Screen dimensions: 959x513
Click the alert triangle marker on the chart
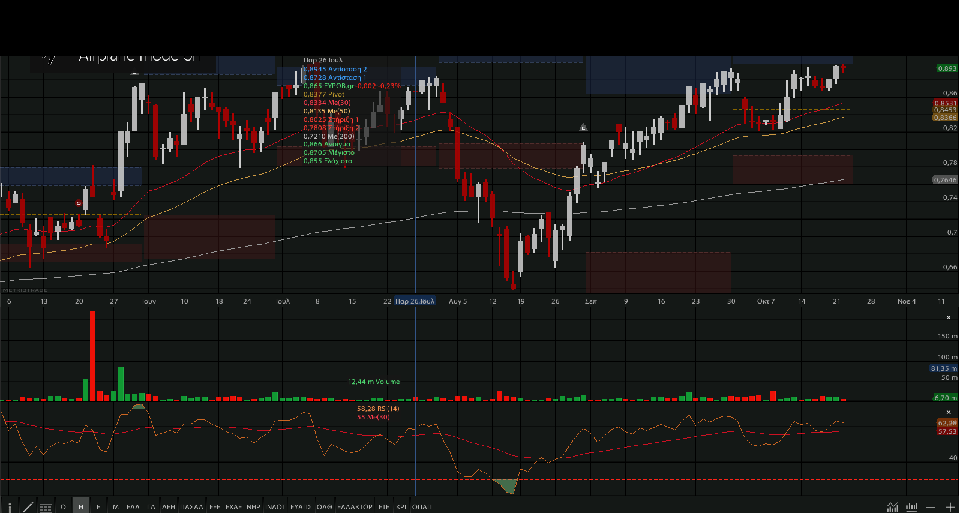(x=583, y=127)
